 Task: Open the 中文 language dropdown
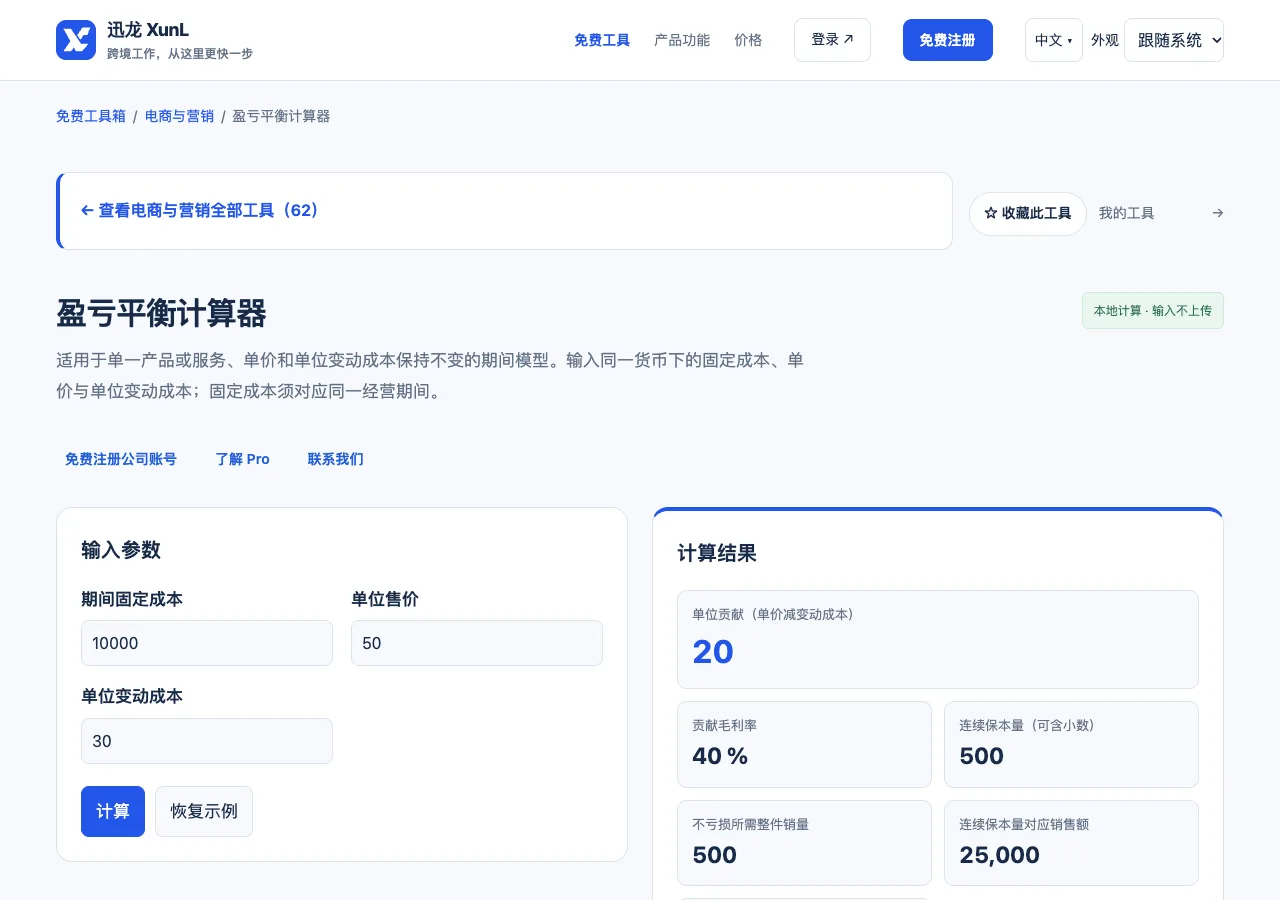tap(1053, 40)
